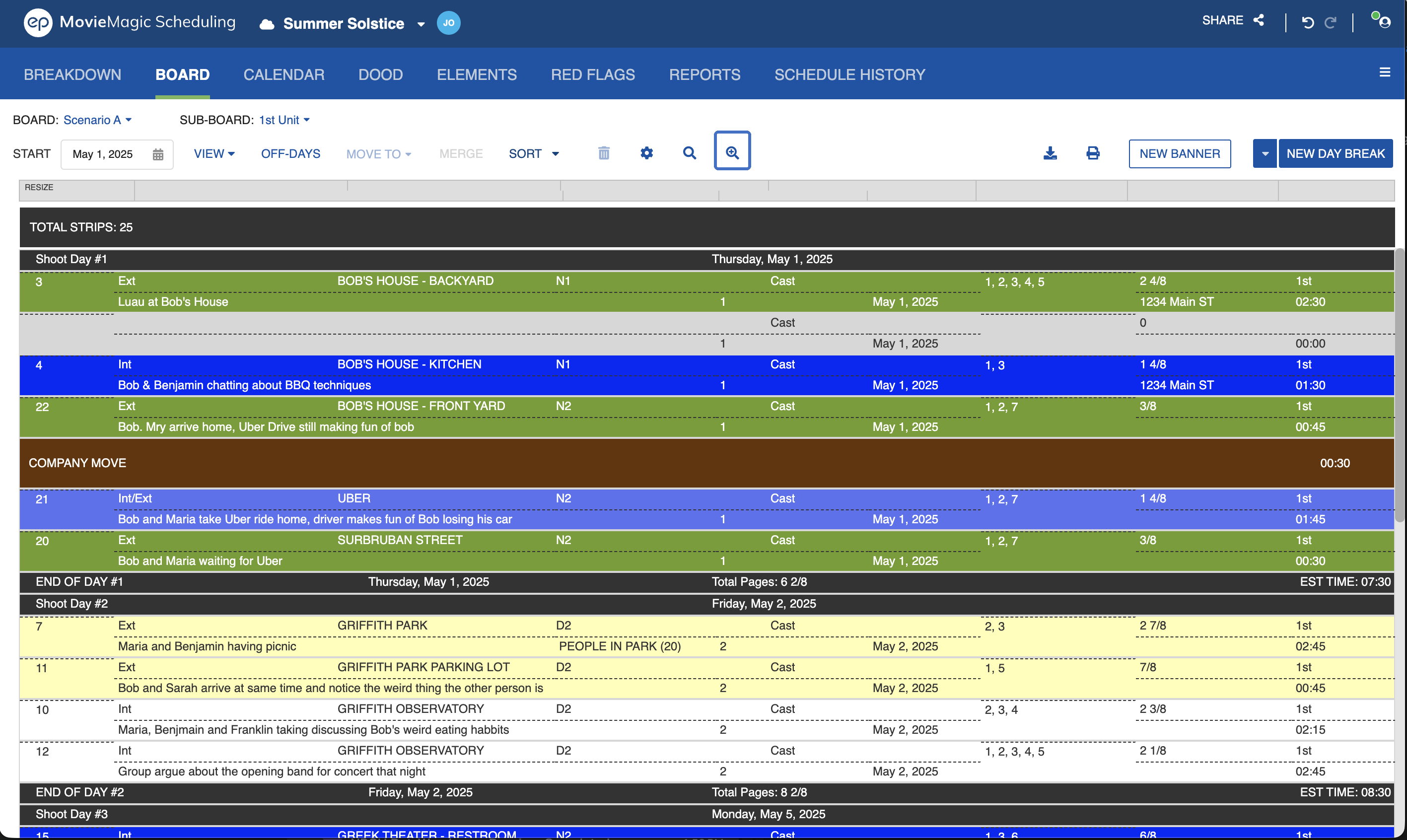This screenshot has height=840, width=1407.
Task: Click the RESIZE column header
Action: (77, 190)
